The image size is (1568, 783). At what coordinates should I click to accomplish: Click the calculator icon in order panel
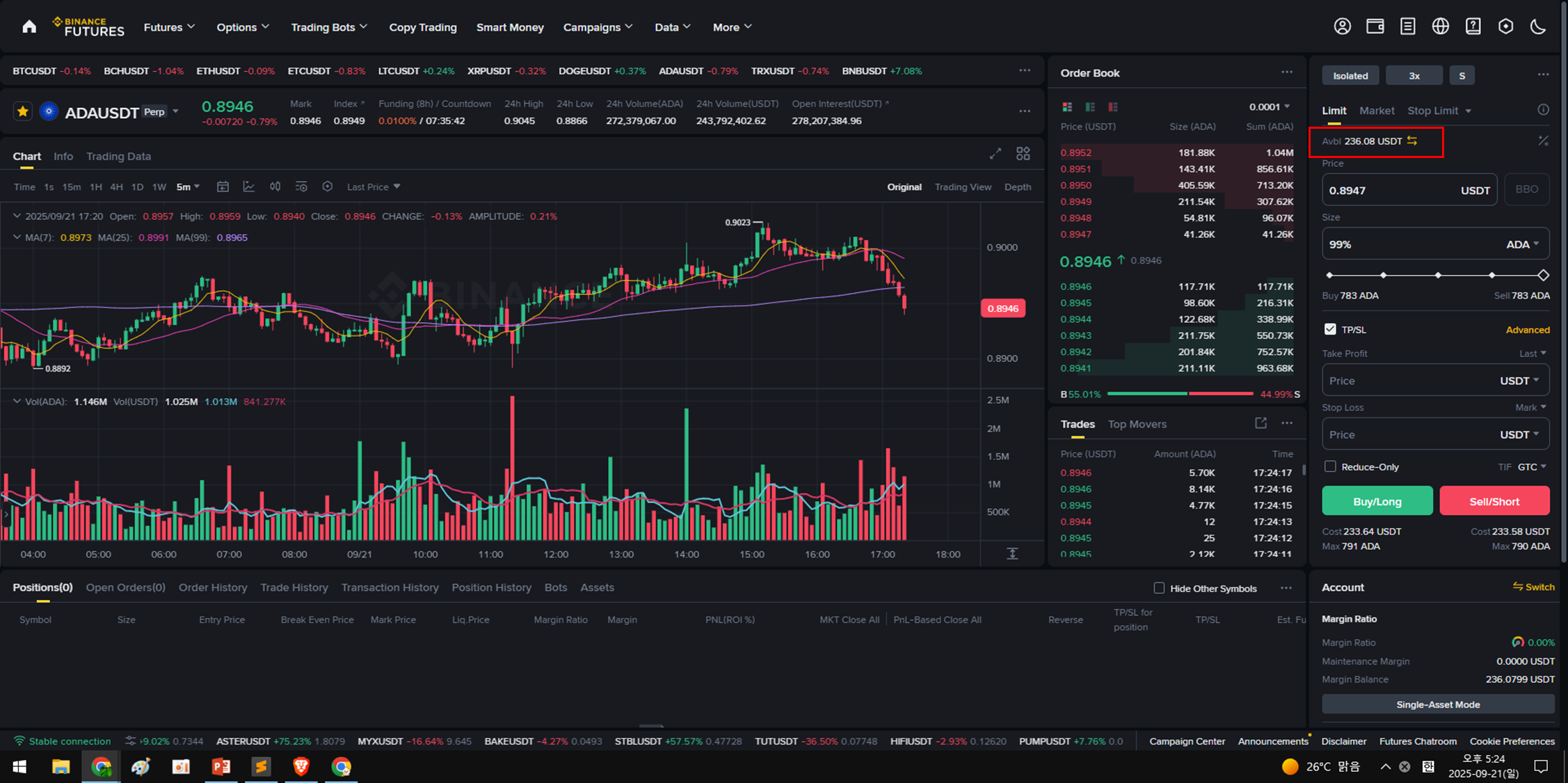(1543, 141)
